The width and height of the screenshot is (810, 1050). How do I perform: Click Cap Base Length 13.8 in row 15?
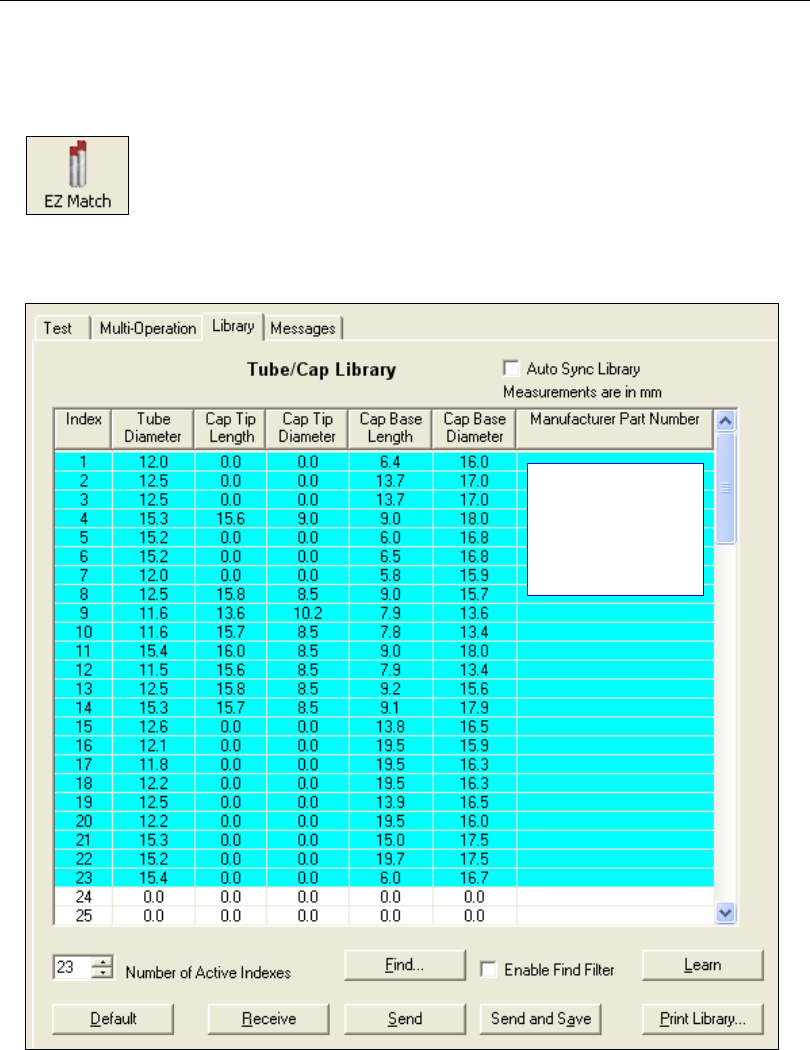(x=390, y=727)
